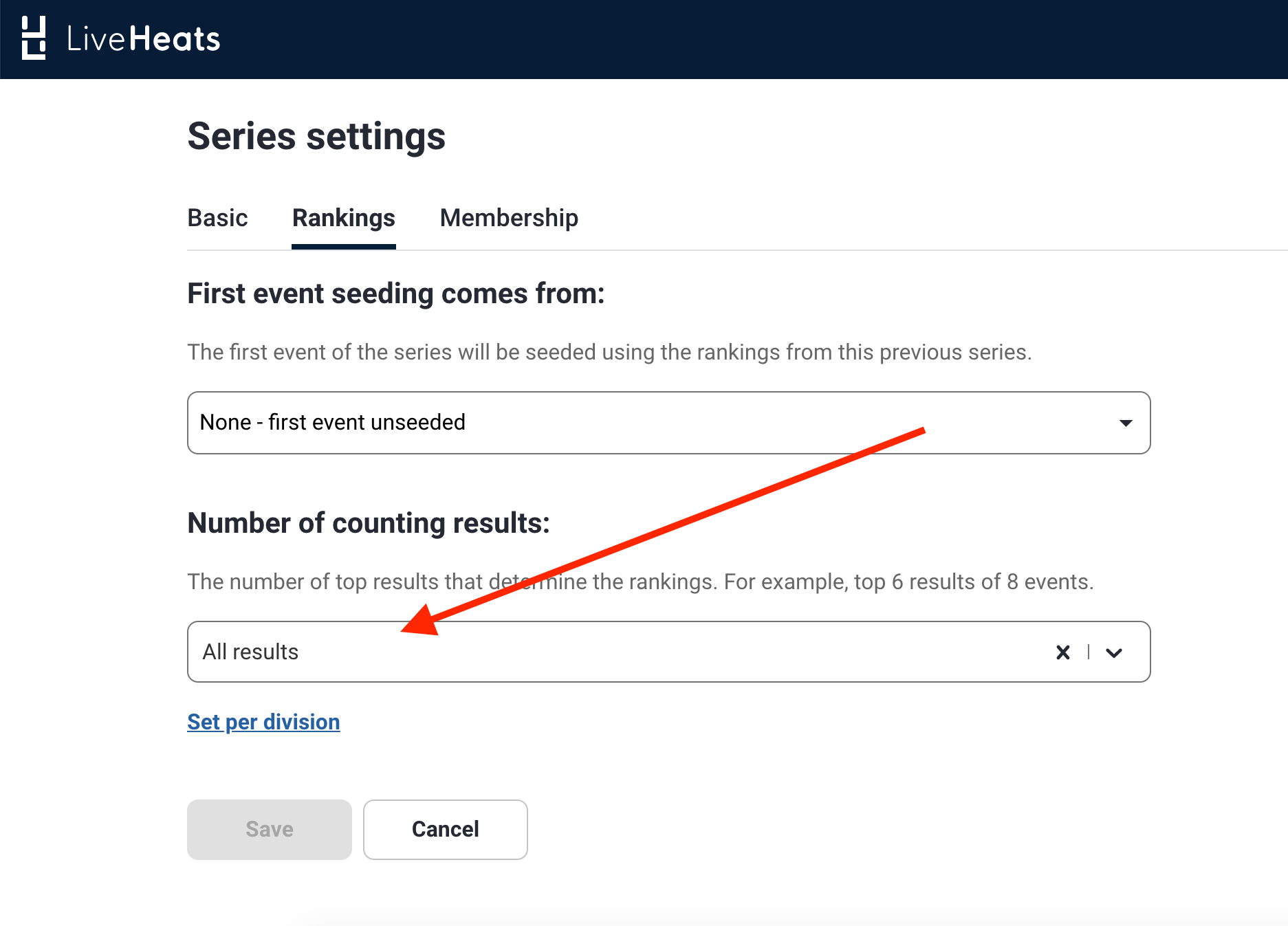Click the LiveHeats logo icon
The width and height of the screenshot is (1288, 926).
(x=34, y=38)
